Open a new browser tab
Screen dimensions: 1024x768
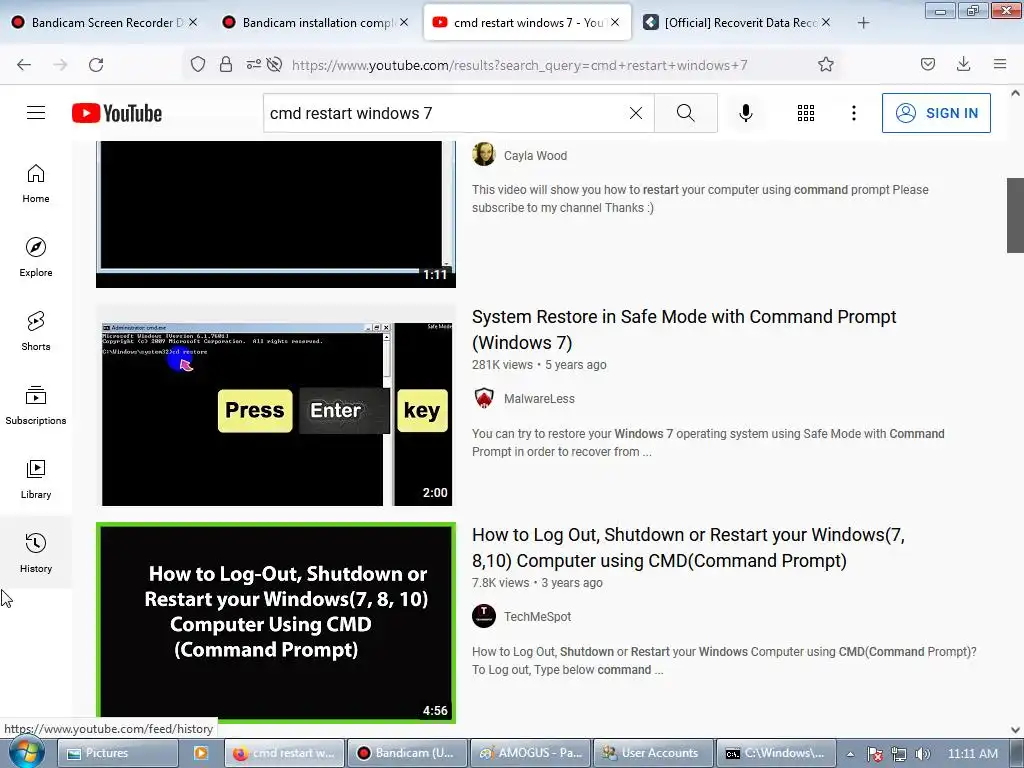(863, 23)
